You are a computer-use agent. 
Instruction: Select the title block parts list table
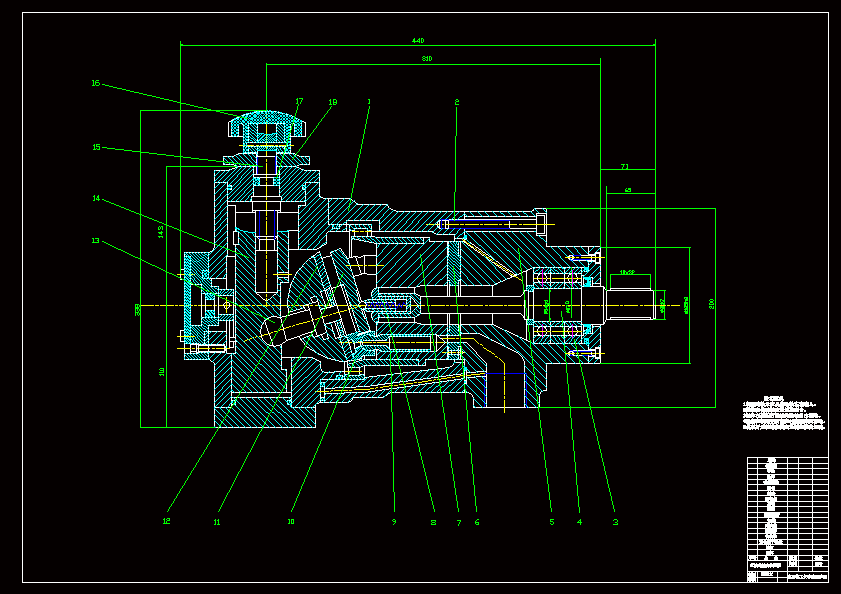coord(787,519)
